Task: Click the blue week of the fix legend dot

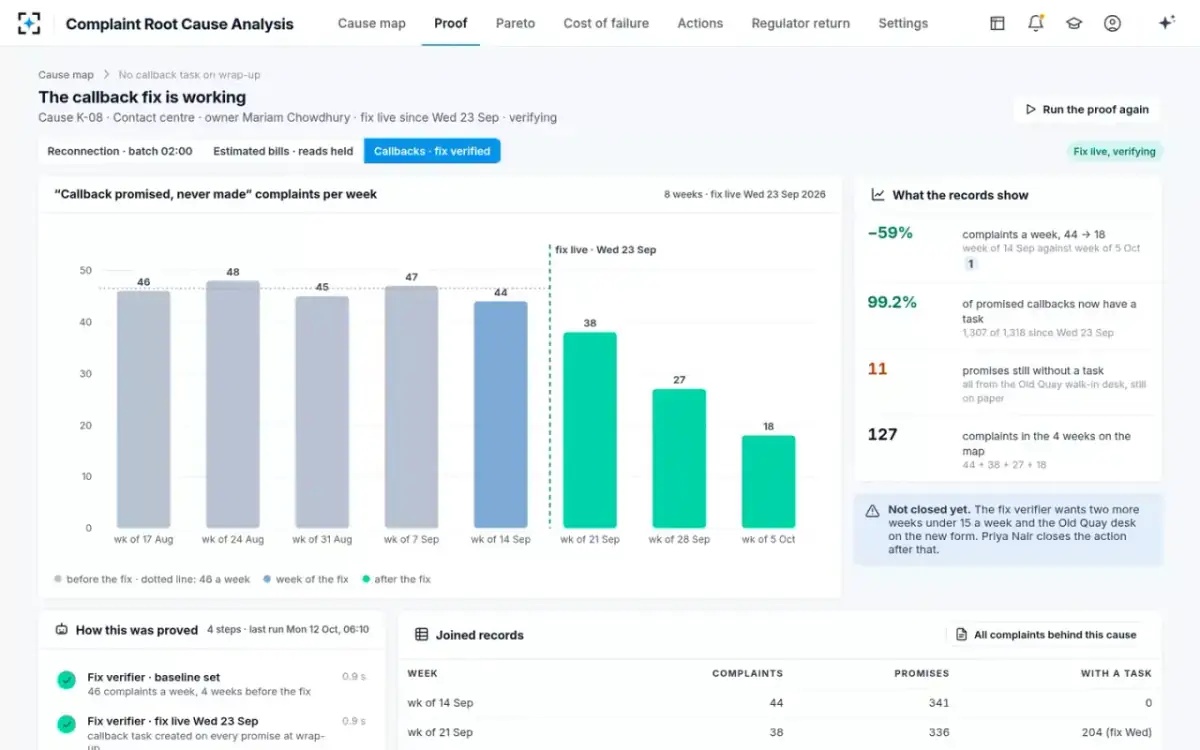Action: pyautogui.click(x=267, y=579)
